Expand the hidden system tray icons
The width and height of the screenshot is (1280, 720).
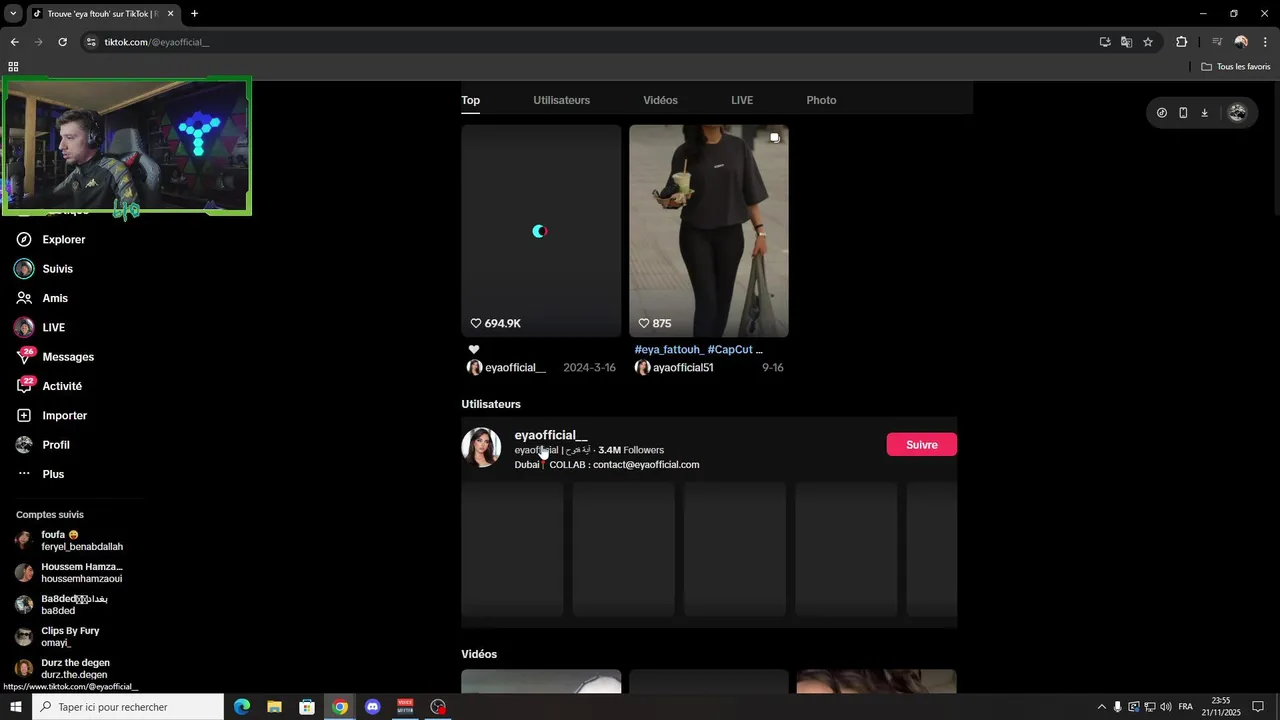tap(1102, 707)
